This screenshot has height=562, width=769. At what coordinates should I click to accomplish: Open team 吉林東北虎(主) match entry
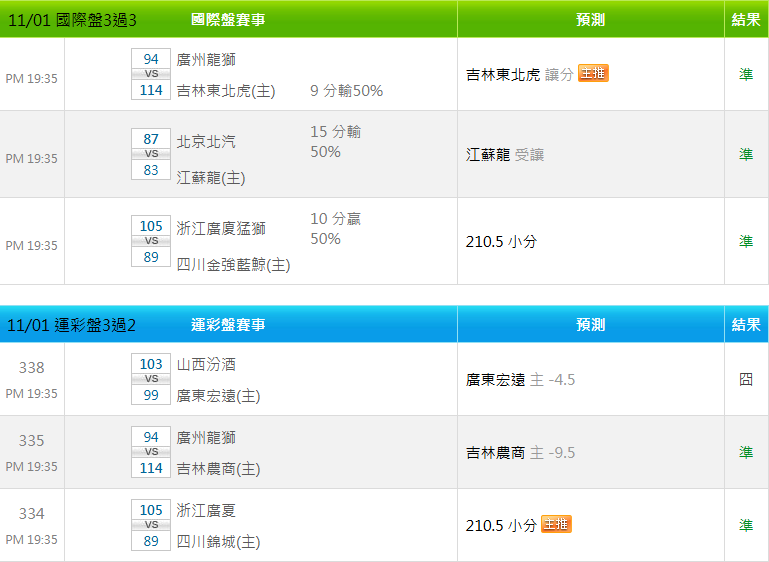pyautogui.click(x=226, y=91)
